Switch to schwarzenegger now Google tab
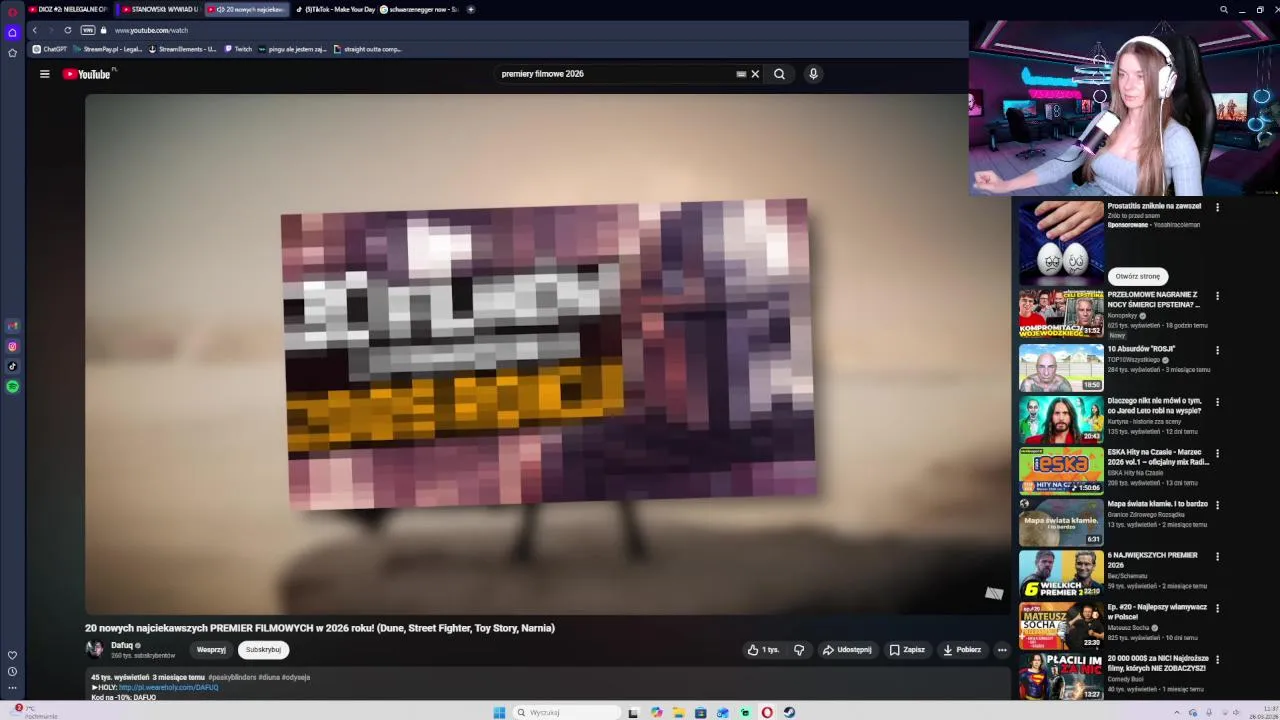The image size is (1280, 720). [x=418, y=9]
